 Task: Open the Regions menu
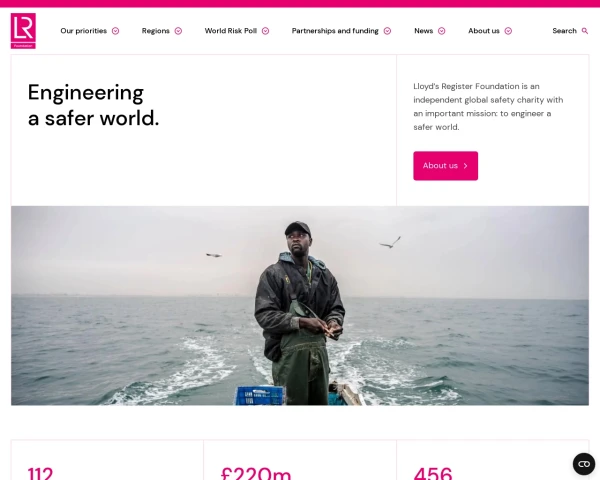click(x=155, y=31)
